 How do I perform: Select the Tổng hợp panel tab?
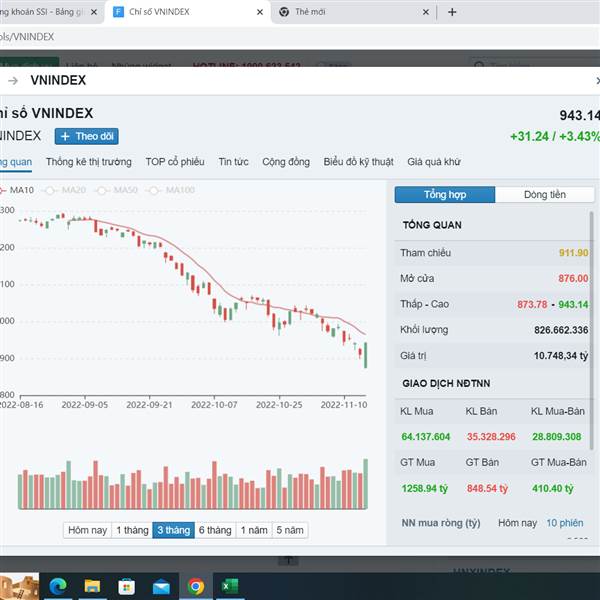445,194
